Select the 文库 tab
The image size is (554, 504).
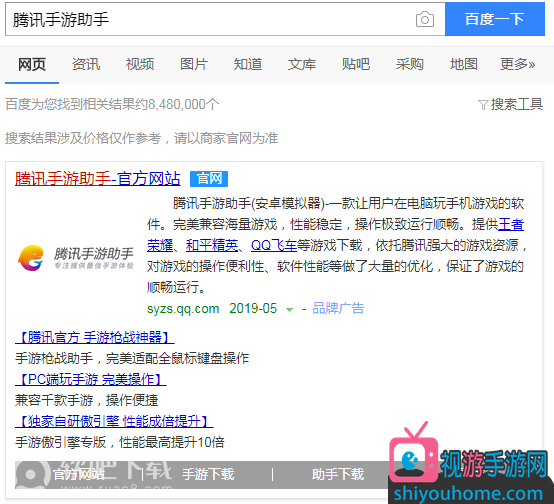click(x=302, y=64)
